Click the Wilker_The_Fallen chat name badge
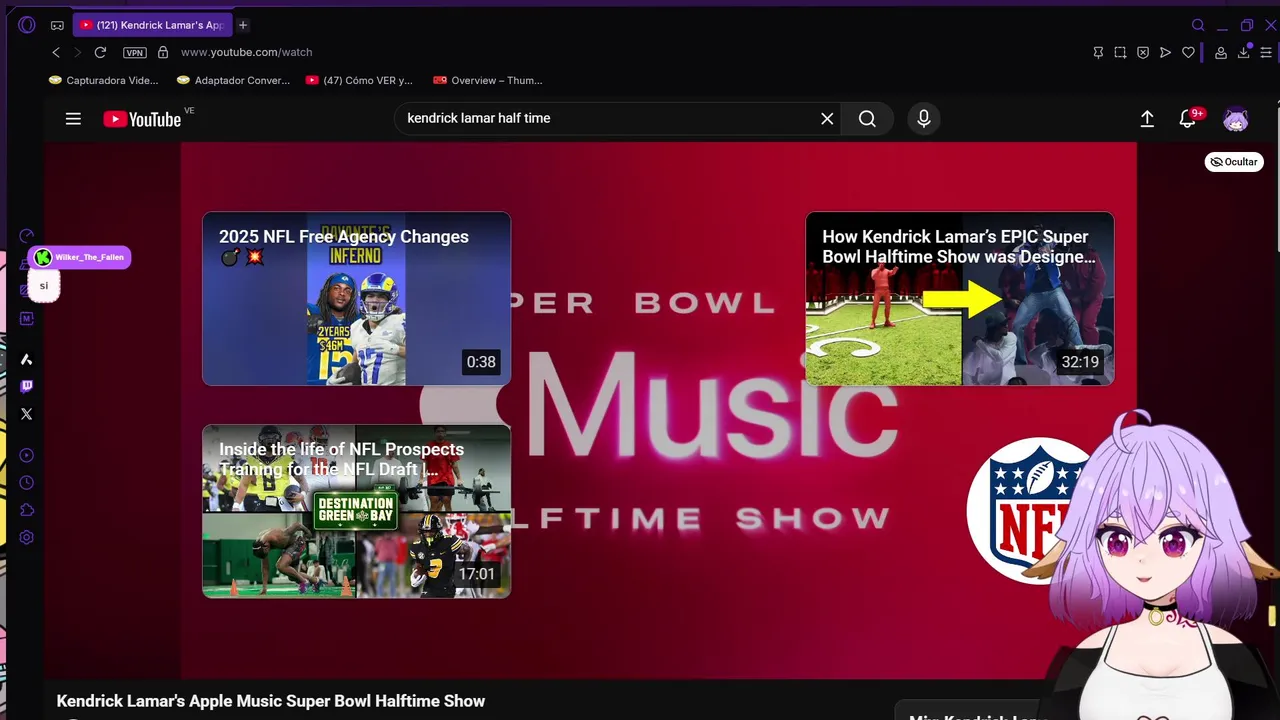The width and height of the screenshot is (1280, 720). click(80, 257)
